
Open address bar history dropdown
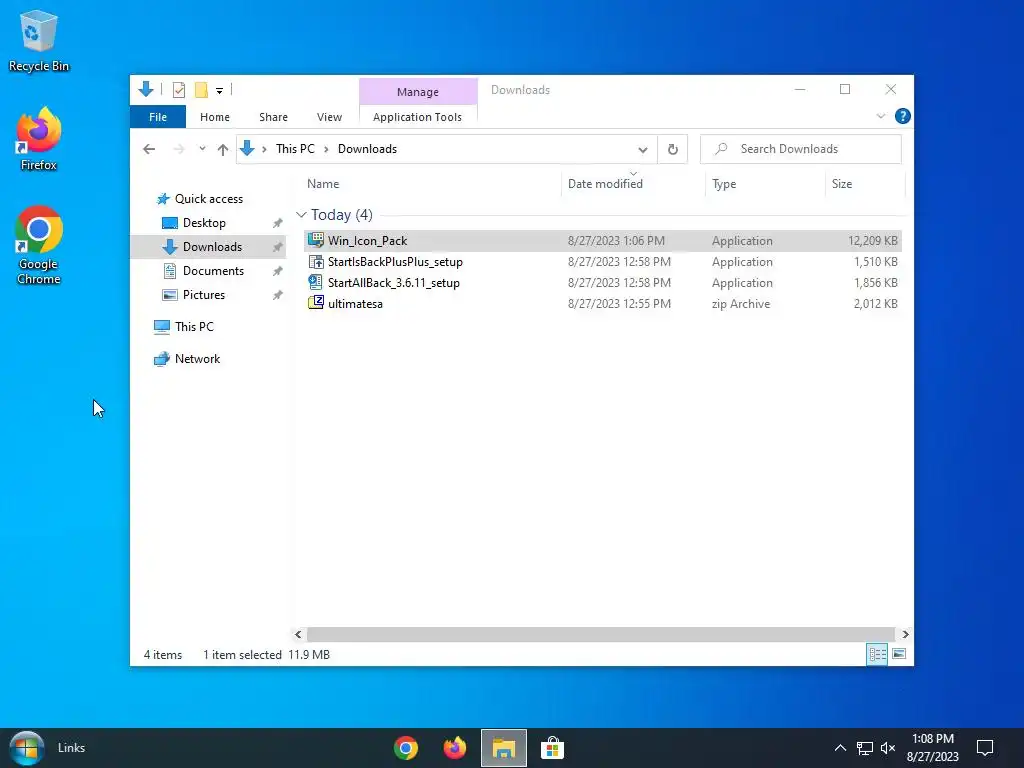643,150
